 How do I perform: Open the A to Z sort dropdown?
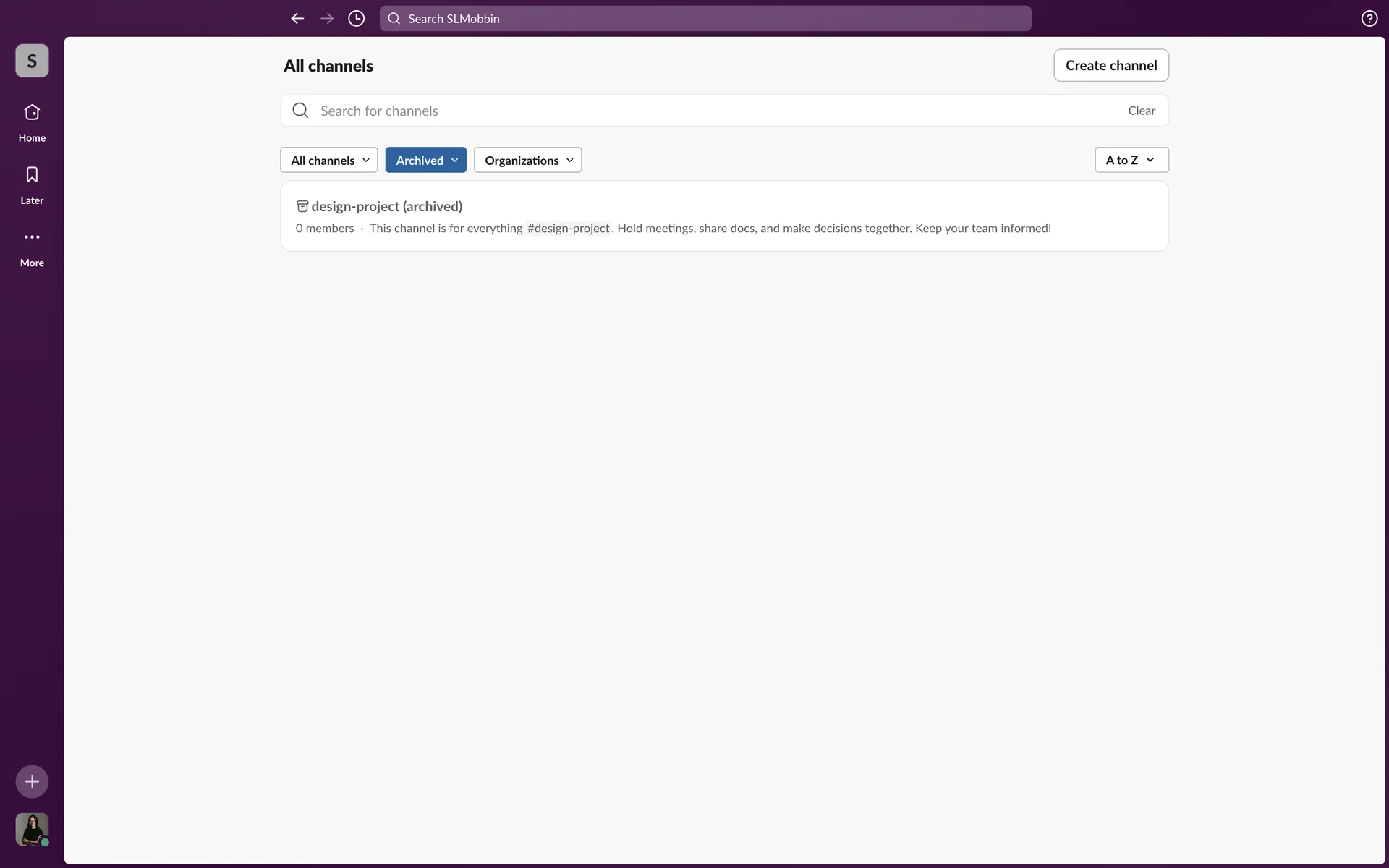1131,160
